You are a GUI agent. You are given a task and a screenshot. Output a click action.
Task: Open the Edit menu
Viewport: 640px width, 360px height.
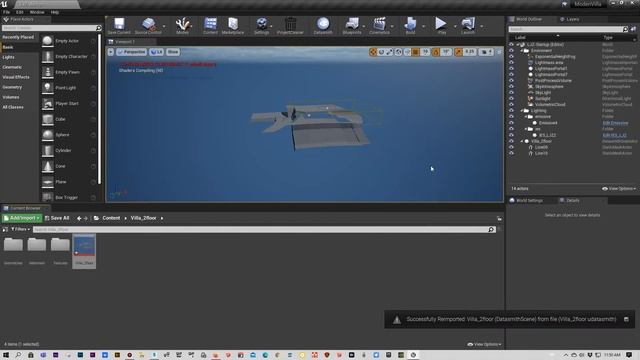point(19,12)
